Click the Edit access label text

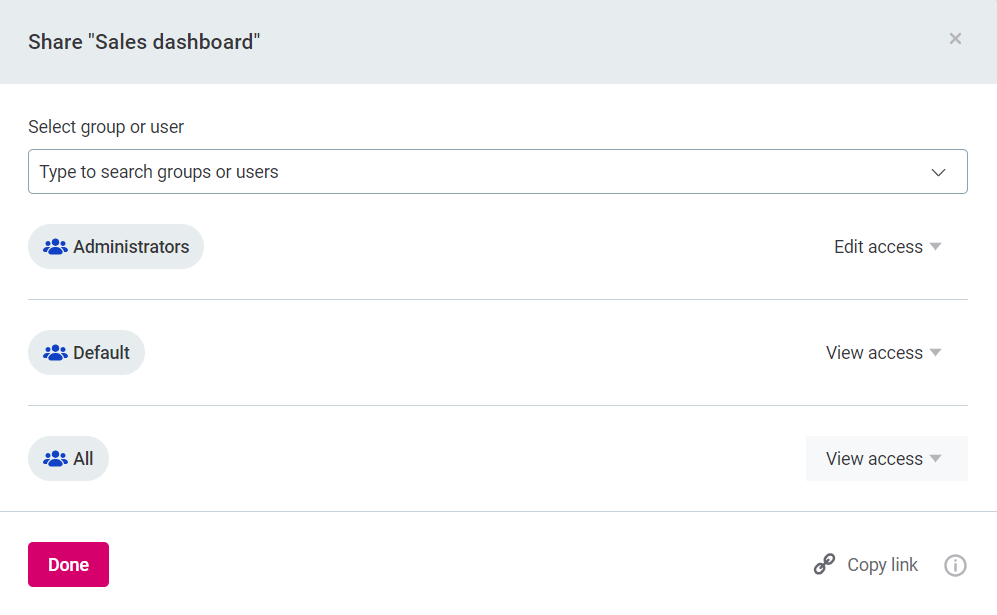(877, 246)
